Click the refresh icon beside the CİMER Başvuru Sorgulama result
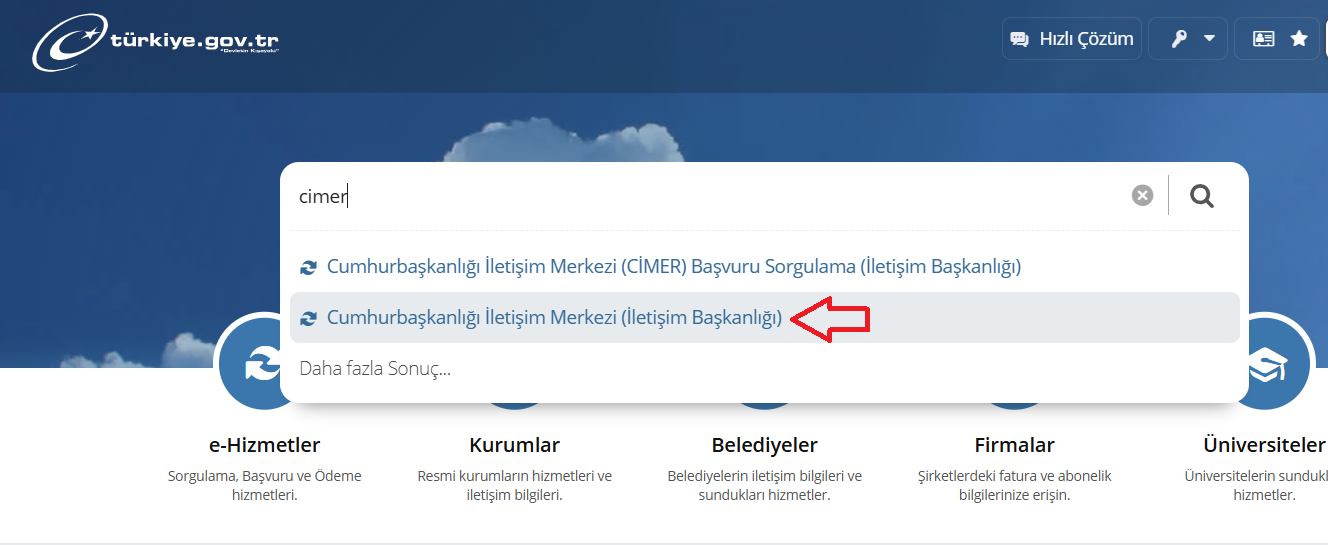The height and width of the screenshot is (545, 1328). point(308,267)
